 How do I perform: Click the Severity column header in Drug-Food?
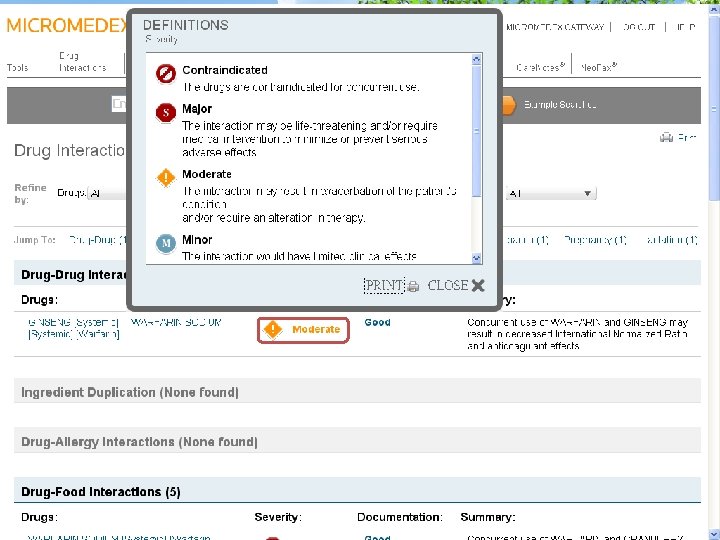click(278, 517)
